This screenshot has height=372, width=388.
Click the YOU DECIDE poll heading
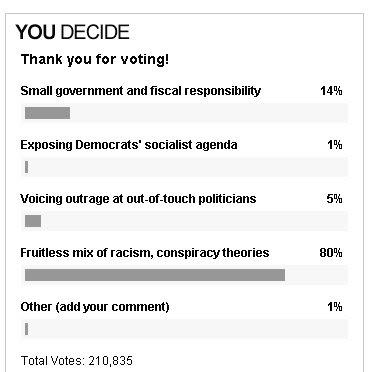click(72, 32)
